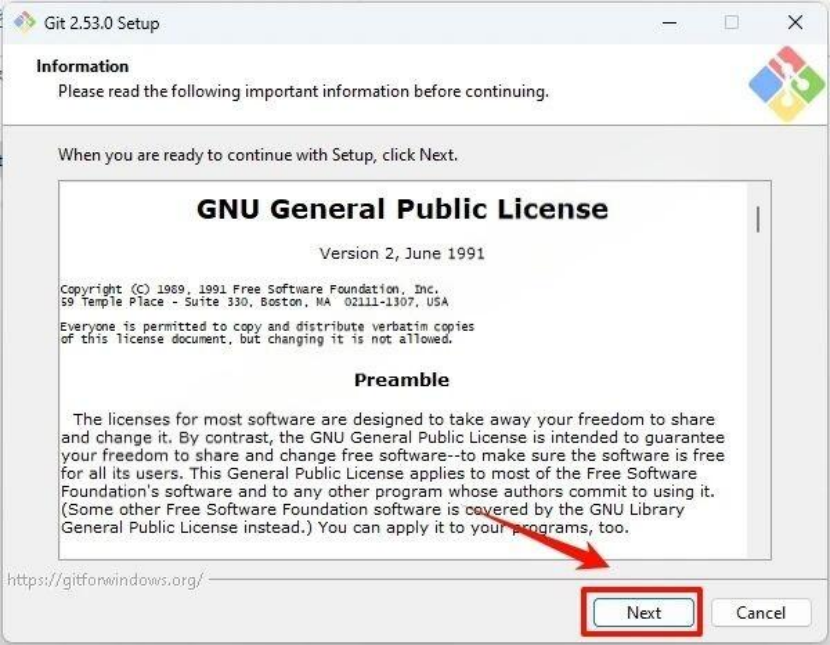Click the "Everyone is permitted to copy" line
Screen dimensions: 830x645
(x=267, y=326)
